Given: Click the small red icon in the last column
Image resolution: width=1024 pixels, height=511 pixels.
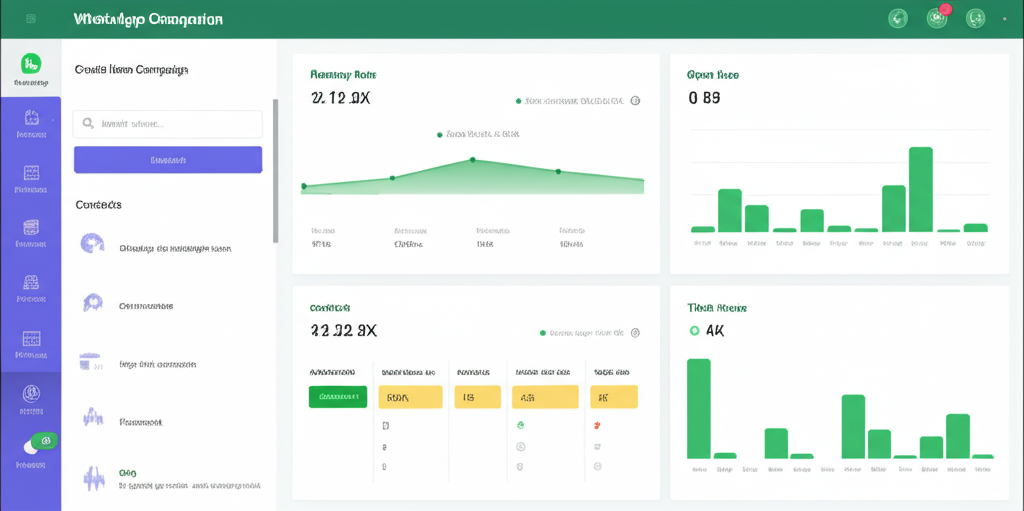Looking at the screenshot, I should [x=598, y=425].
